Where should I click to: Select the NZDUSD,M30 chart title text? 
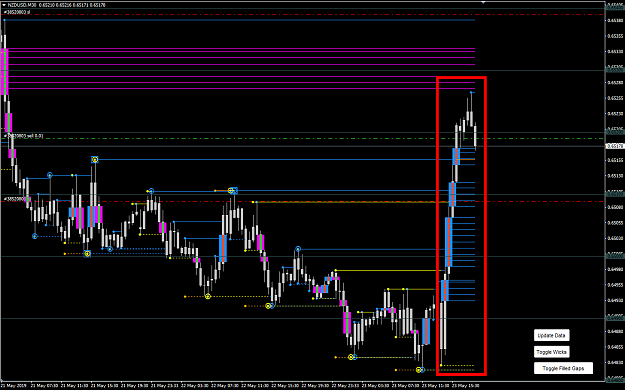(22, 5)
